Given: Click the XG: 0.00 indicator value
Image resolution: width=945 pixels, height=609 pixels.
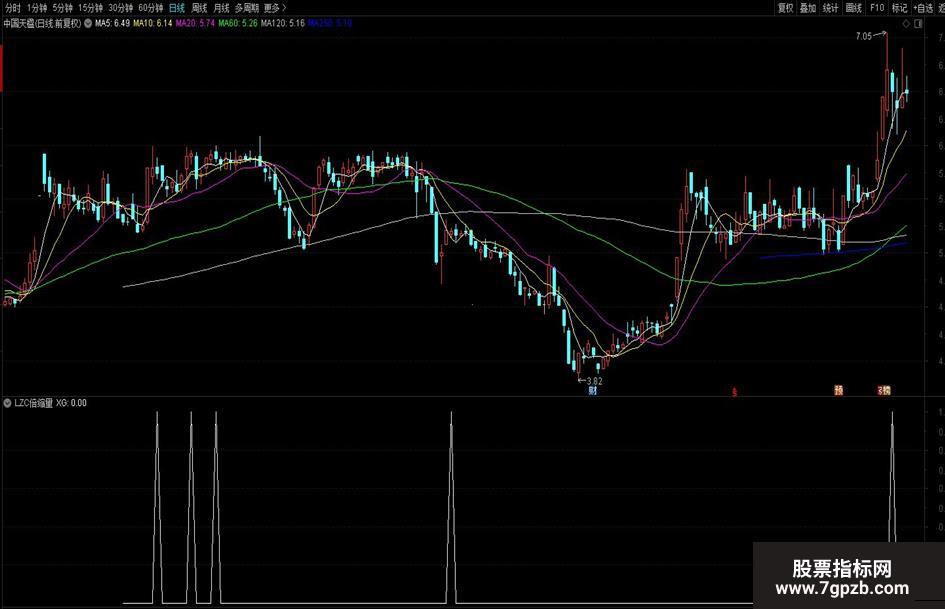Looking at the screenshot, I should point(71,403).
